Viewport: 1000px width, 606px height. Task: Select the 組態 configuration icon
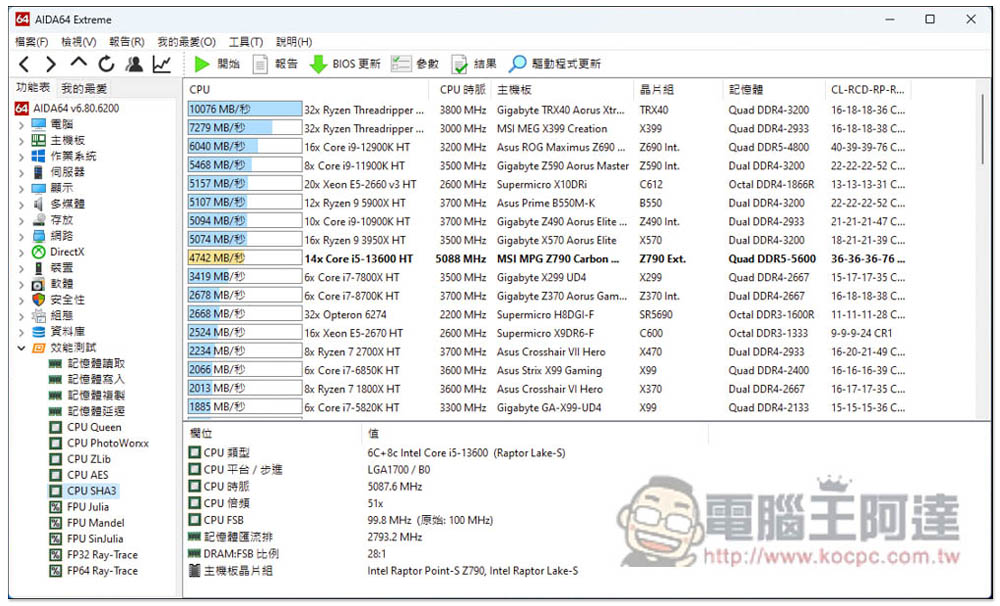[x=39, y=316]
